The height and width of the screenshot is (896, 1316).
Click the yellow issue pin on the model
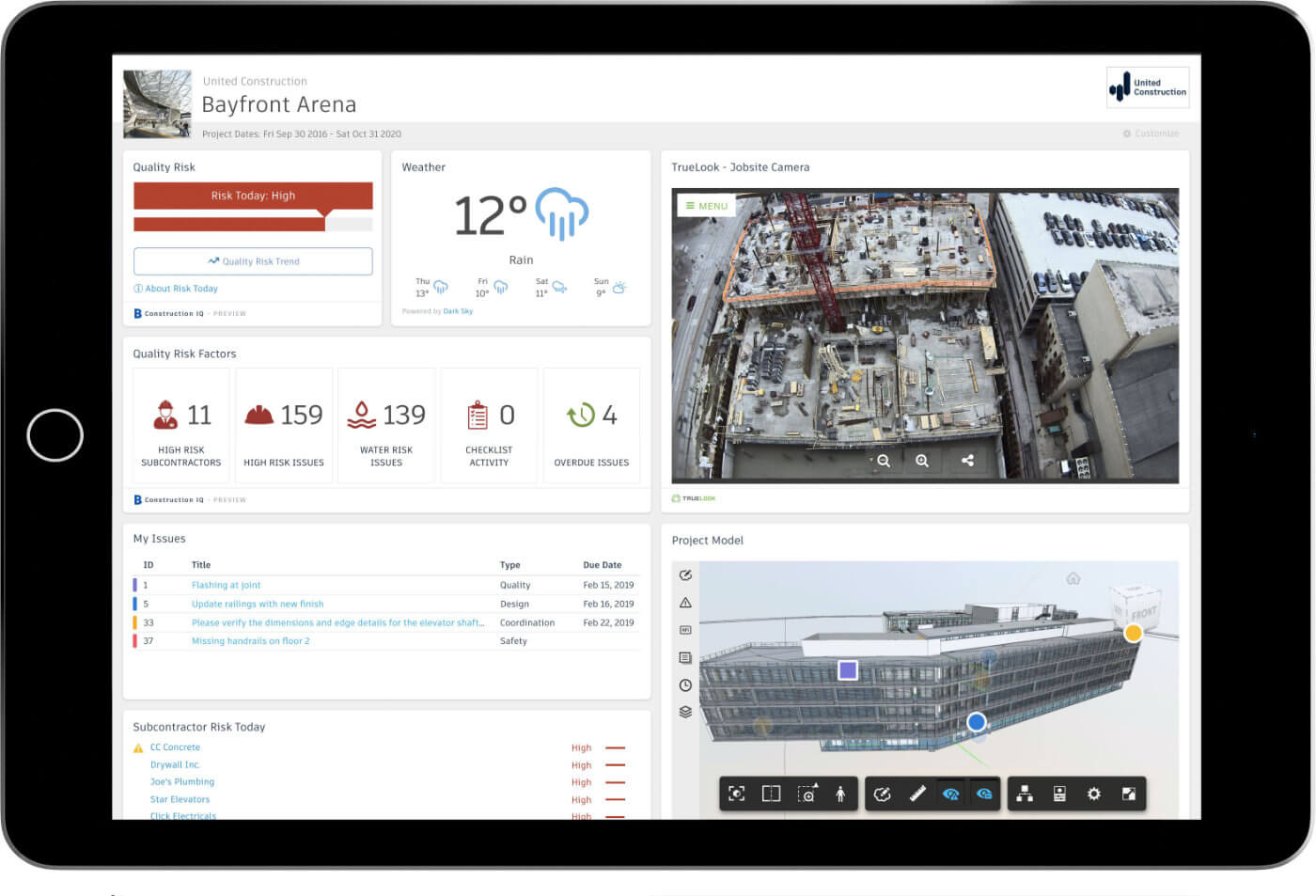pyautogui.click(x=1133, y=633)
